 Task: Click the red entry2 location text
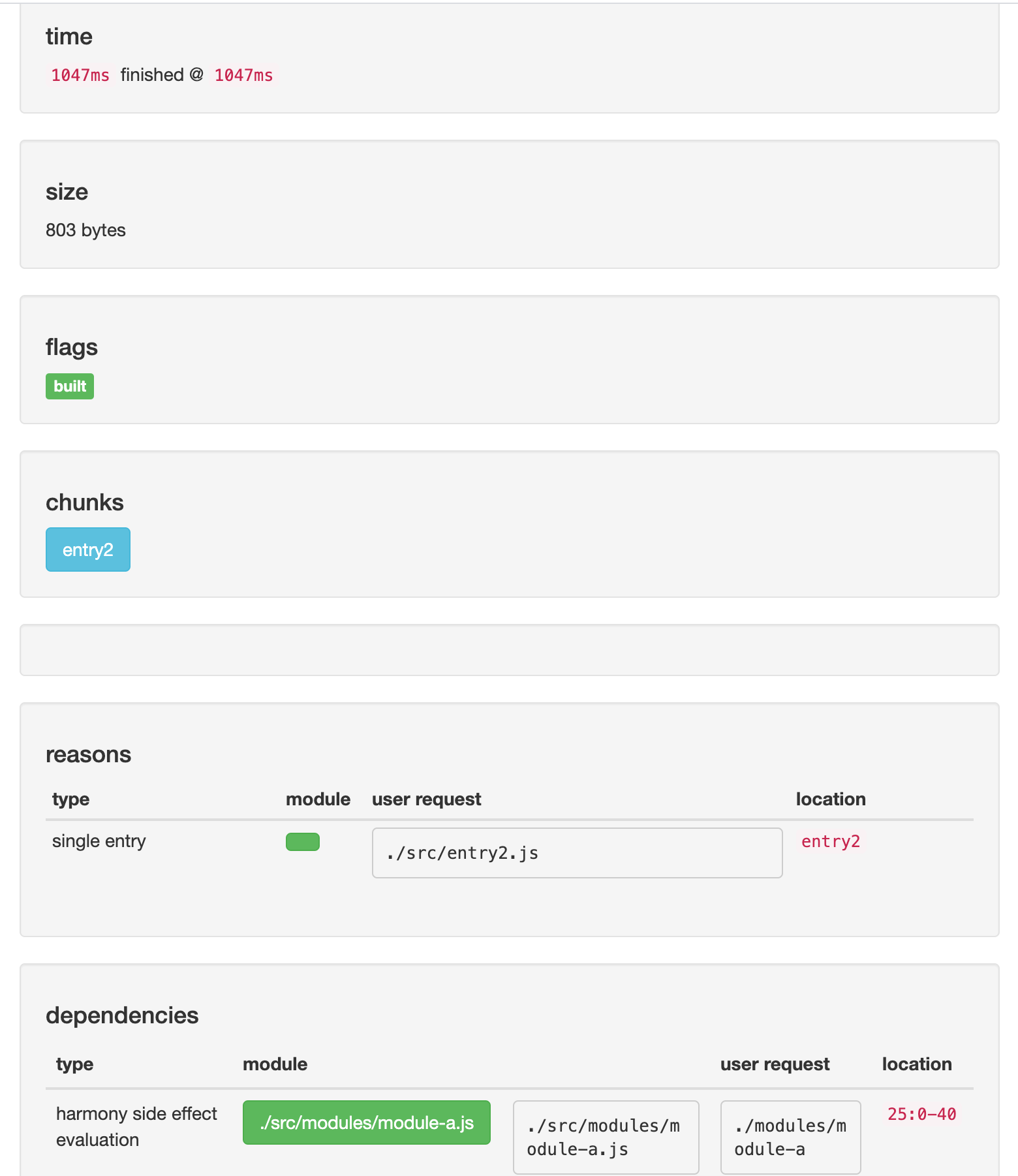coord(831,842)
